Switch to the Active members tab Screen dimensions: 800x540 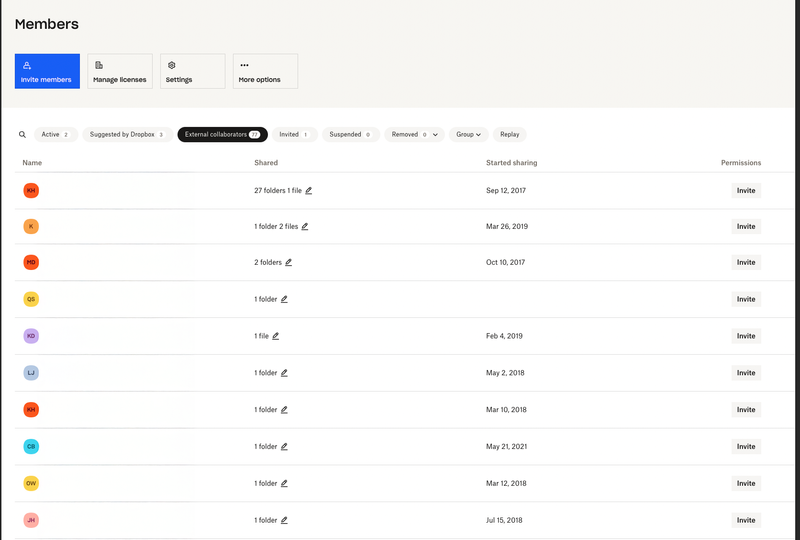55,134
